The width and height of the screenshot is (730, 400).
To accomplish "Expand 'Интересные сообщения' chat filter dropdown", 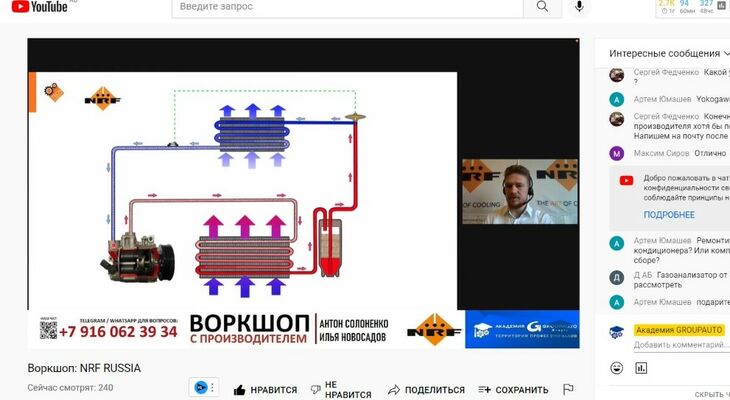I will click(x=669, y=54).
